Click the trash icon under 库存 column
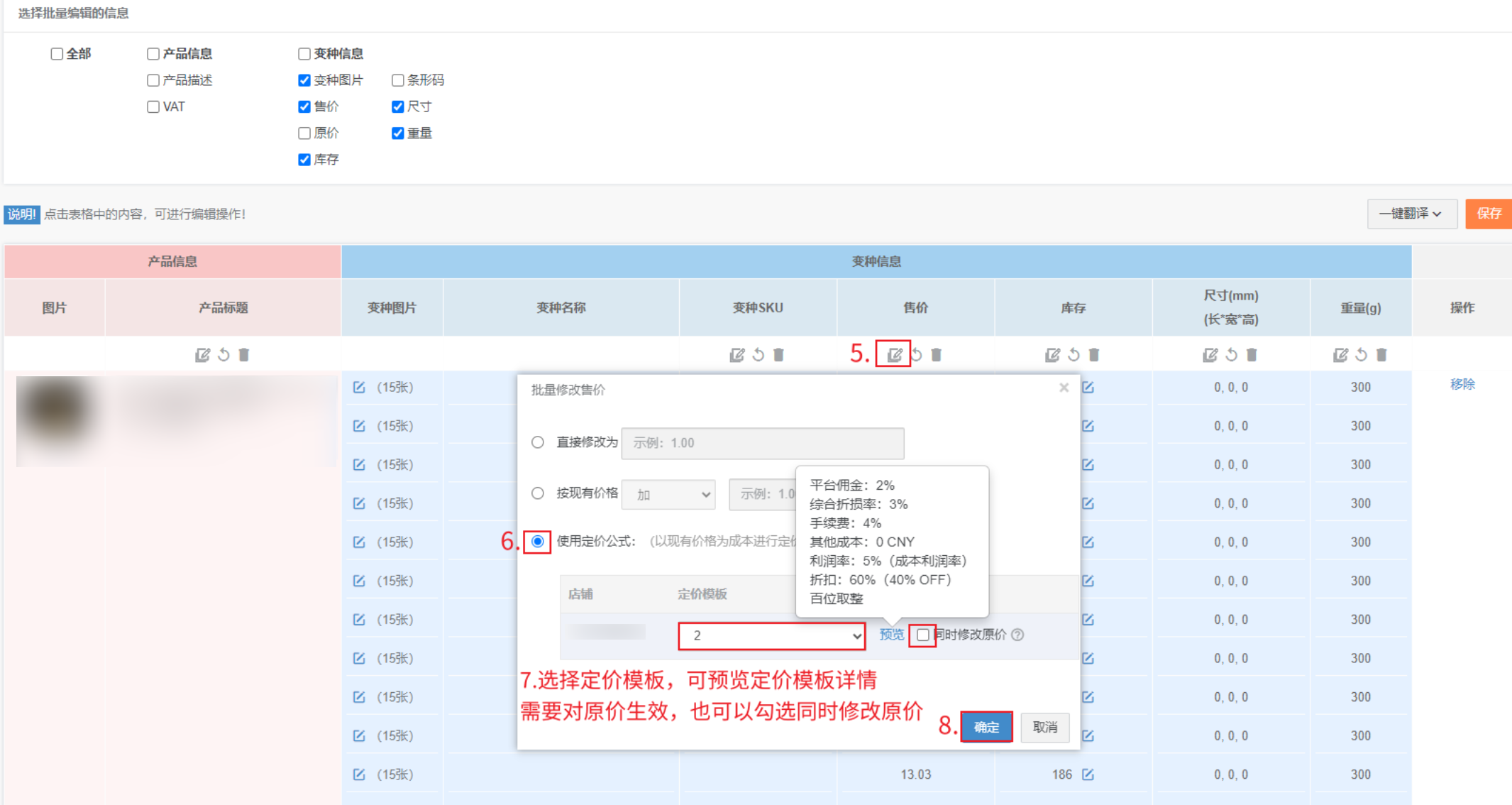 (x=1093, y=354)
